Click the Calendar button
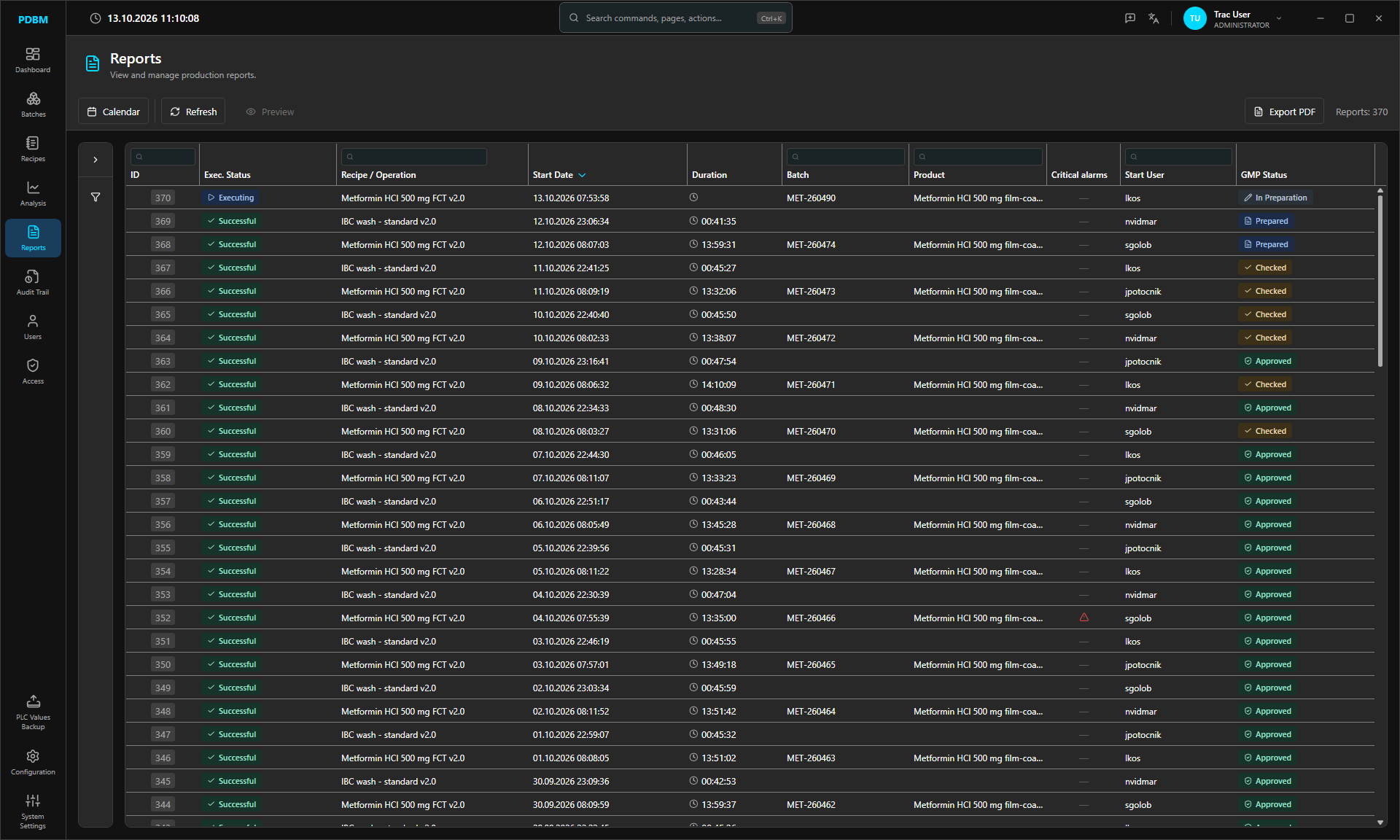1400x840 pixels. coord(114,112)
